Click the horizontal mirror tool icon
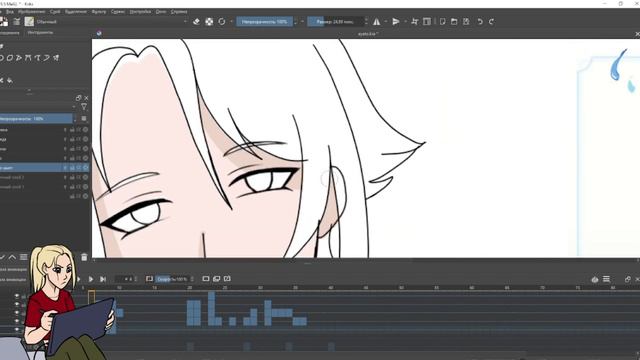The height and width of the screenshot is (360, 640). [376, 22]
